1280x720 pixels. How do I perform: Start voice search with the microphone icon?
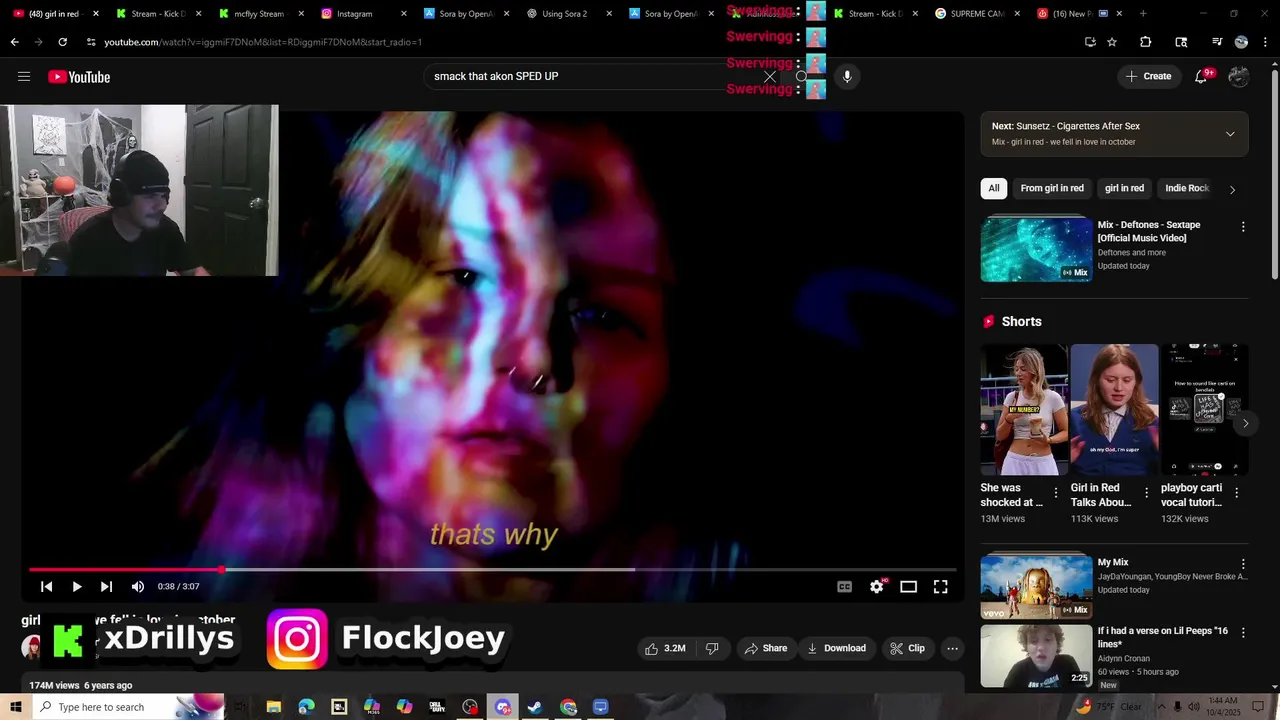click(x=847, y=77)
